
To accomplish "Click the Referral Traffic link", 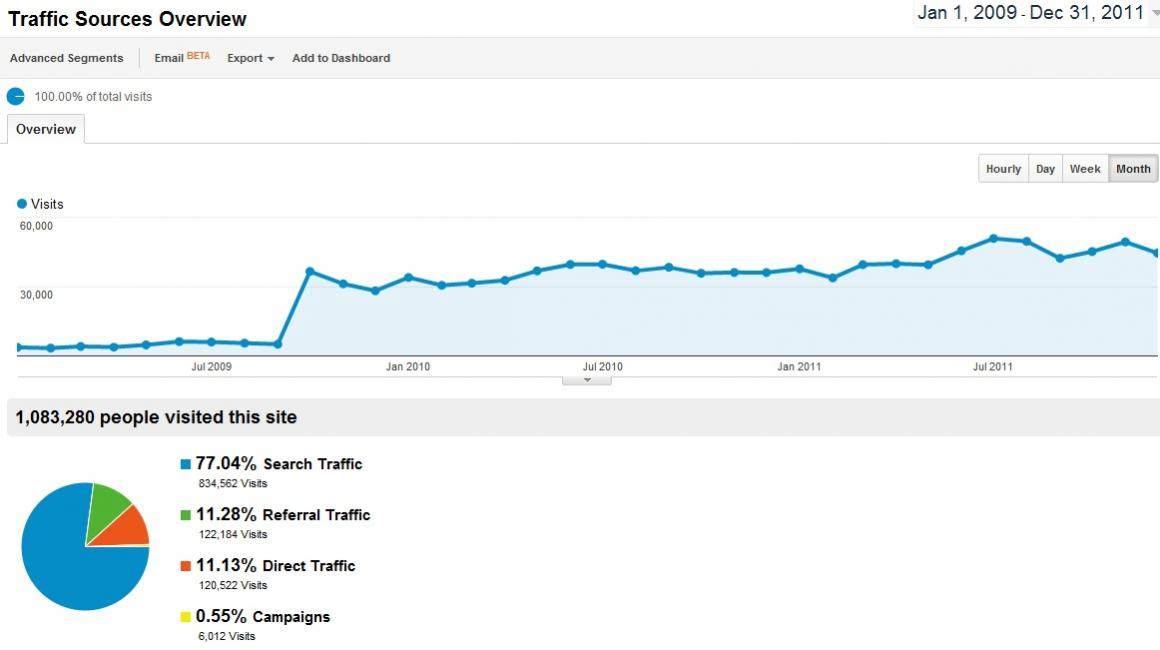I will [x=317, y=515].
